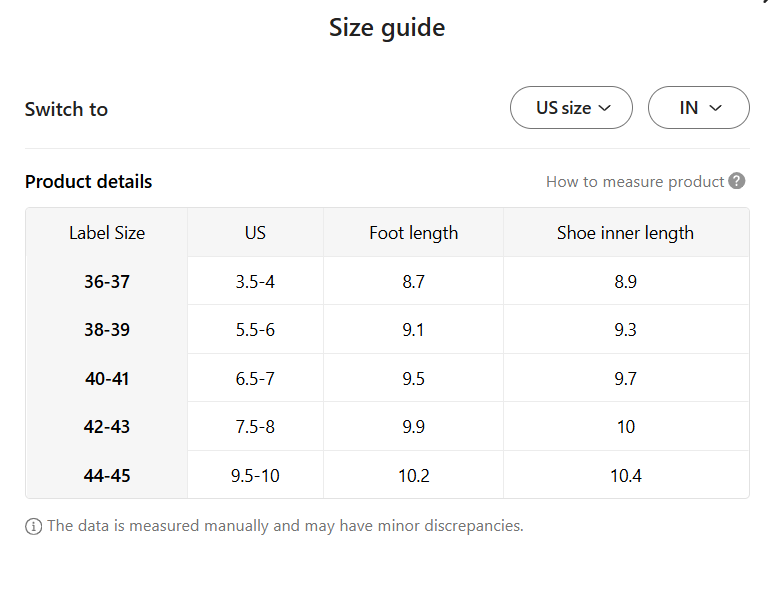This screenshot has width=775, height=605.
Task: Click the 10.4 shoe inner length cell
Action: (x=625, y=476)
